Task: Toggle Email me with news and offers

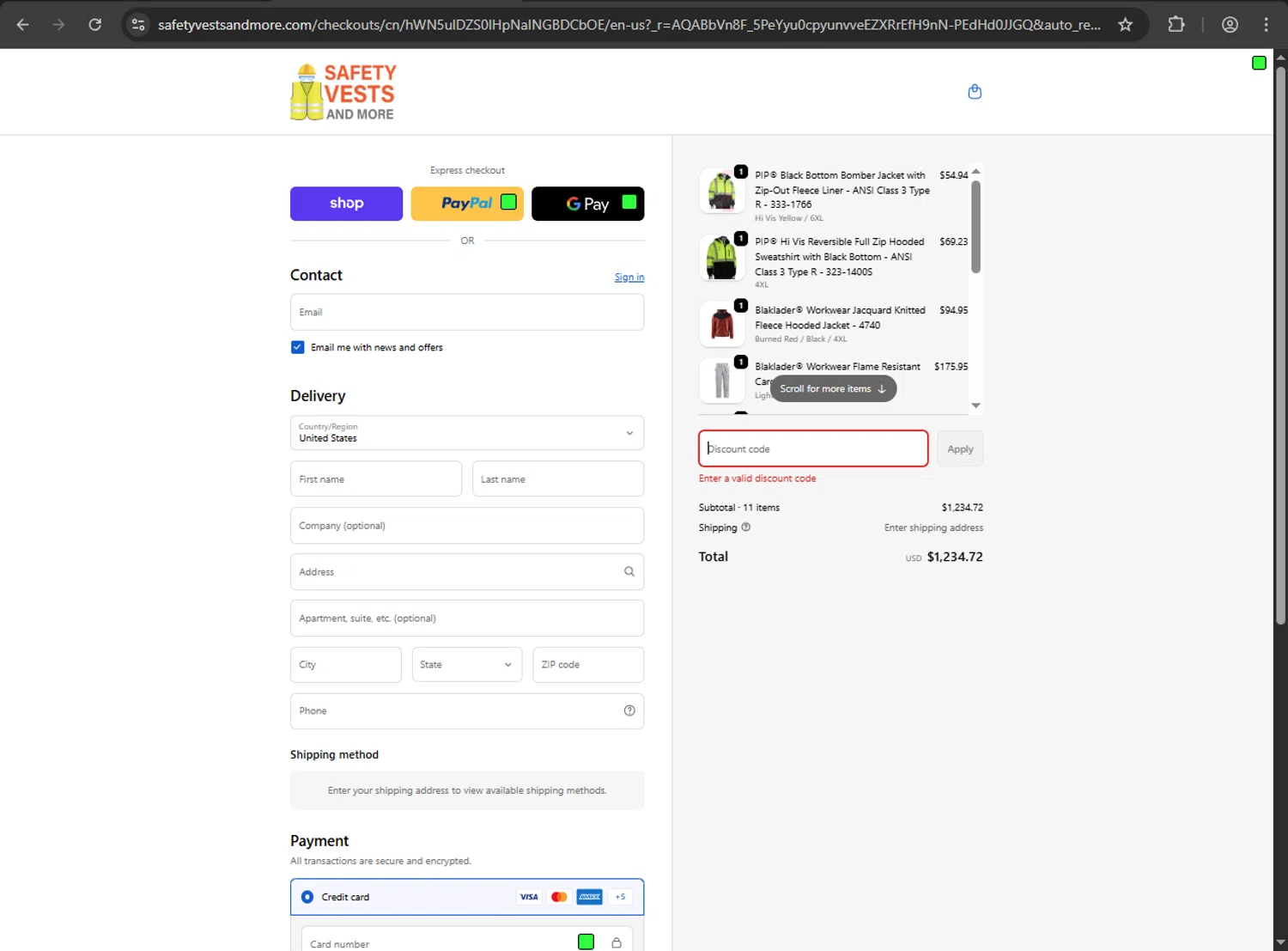Action: coord(298,347)
